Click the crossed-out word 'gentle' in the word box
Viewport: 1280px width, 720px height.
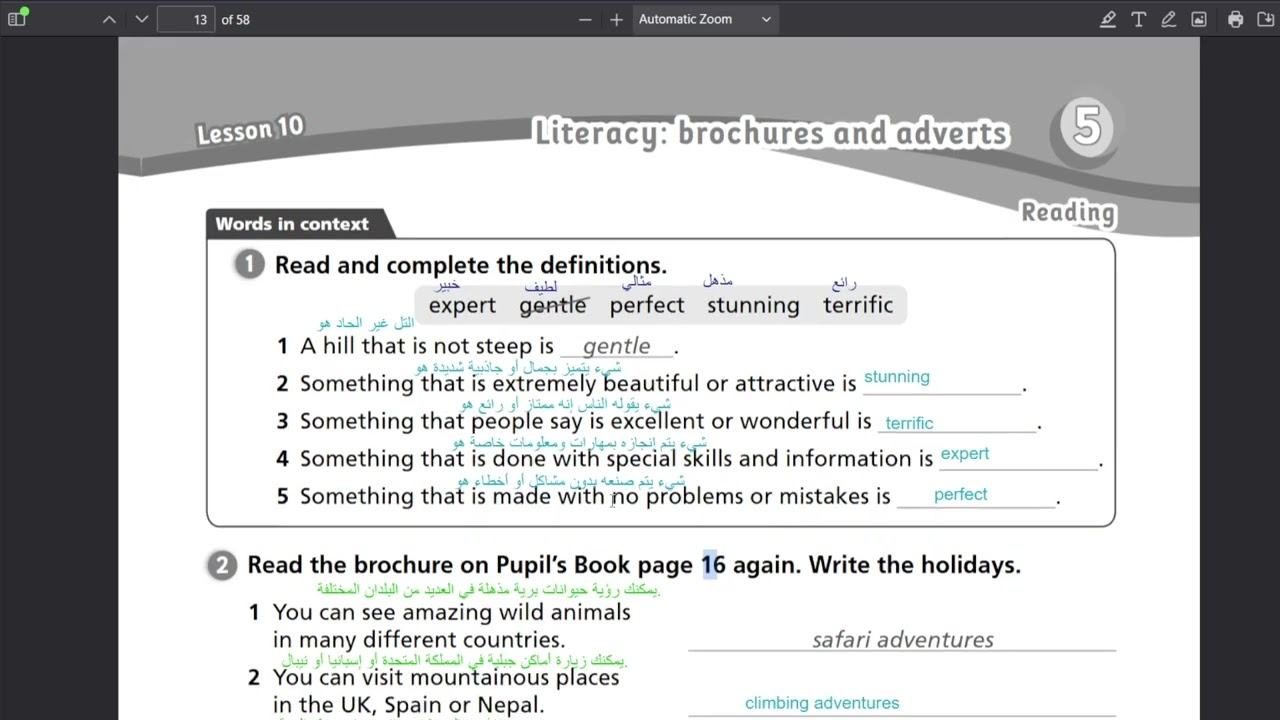553,306
